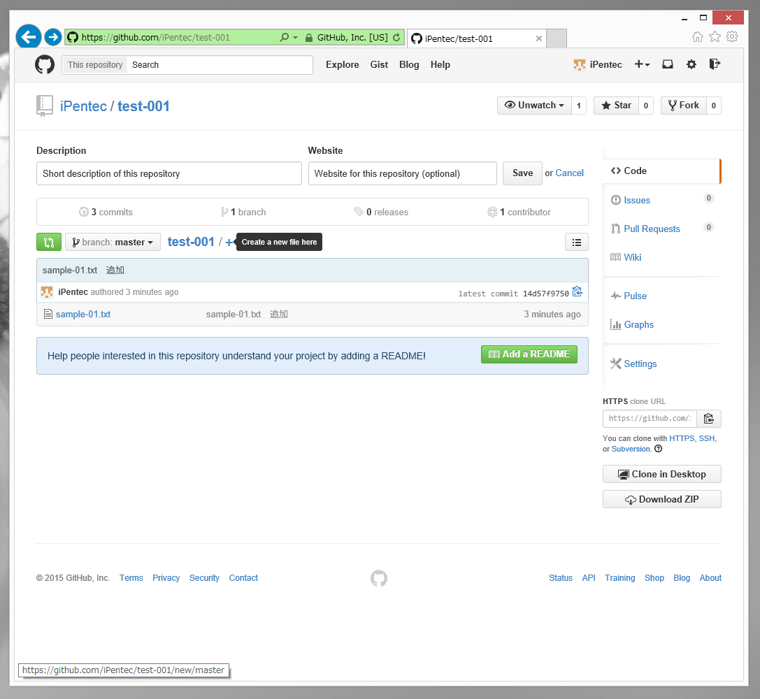Save description and website
Image resolution: width=760 pixels, height=699 pixels.
pyautogui.click(x=522, y=173)
